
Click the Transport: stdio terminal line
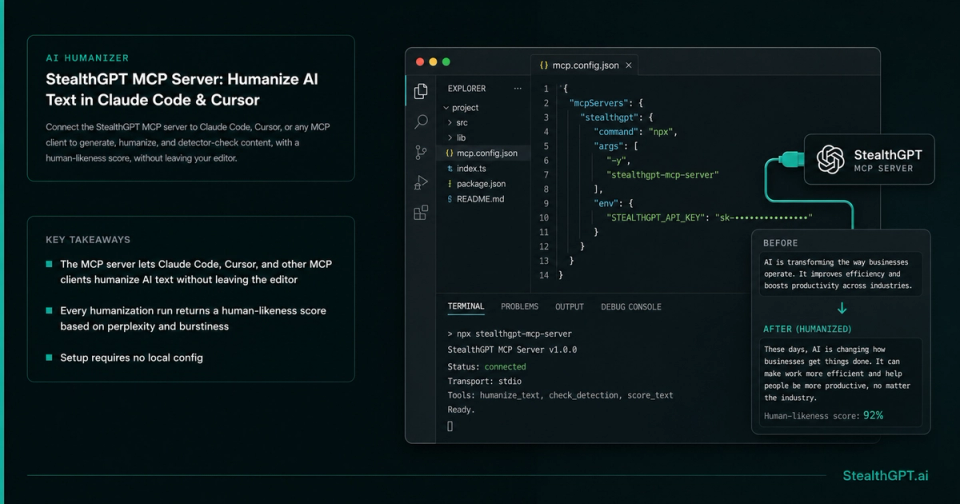pos(484,381)
